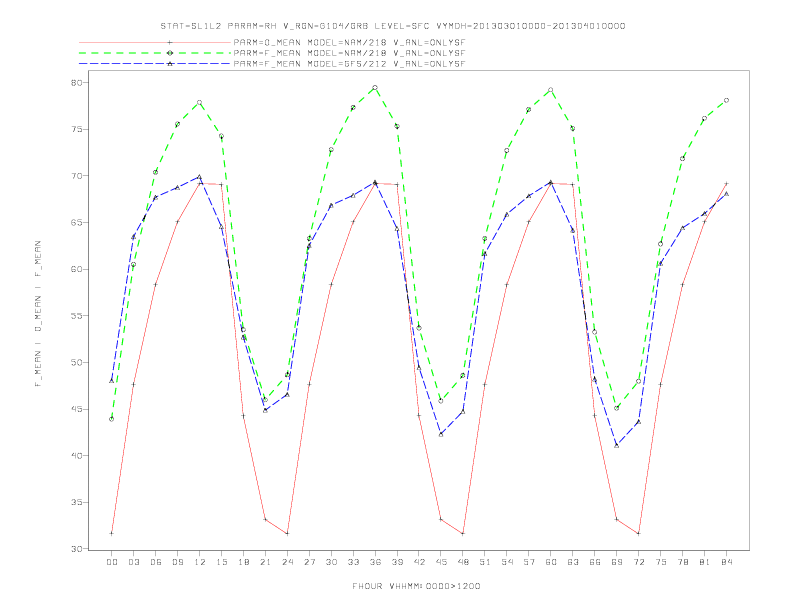Click the x-axis tick label 48
Viewport: 792px width, 612px height.
[x=463, y=562]
